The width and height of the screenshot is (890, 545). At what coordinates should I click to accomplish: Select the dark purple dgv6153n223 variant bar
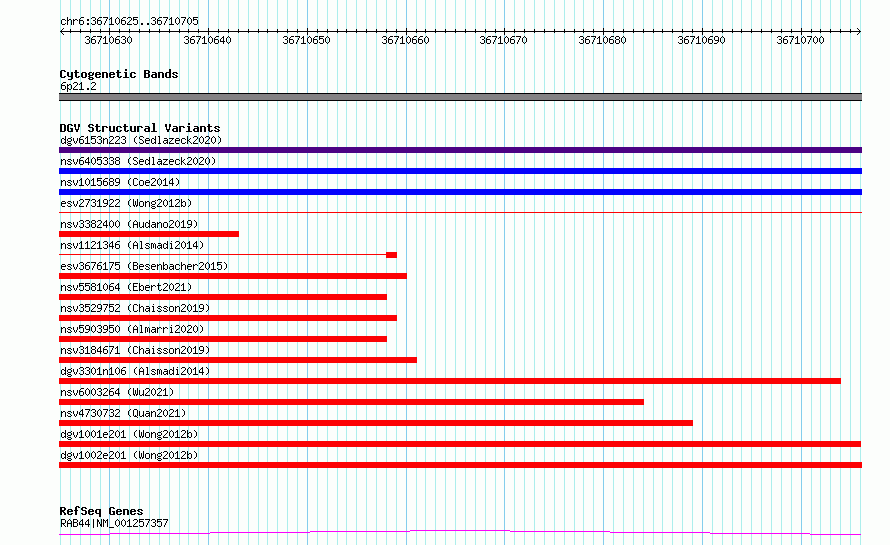point(460,150)
